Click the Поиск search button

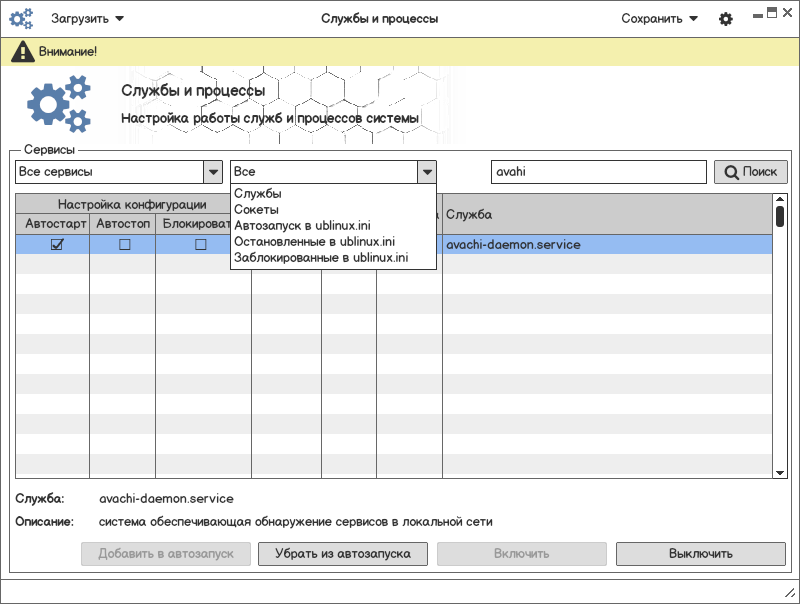point(750,172)
